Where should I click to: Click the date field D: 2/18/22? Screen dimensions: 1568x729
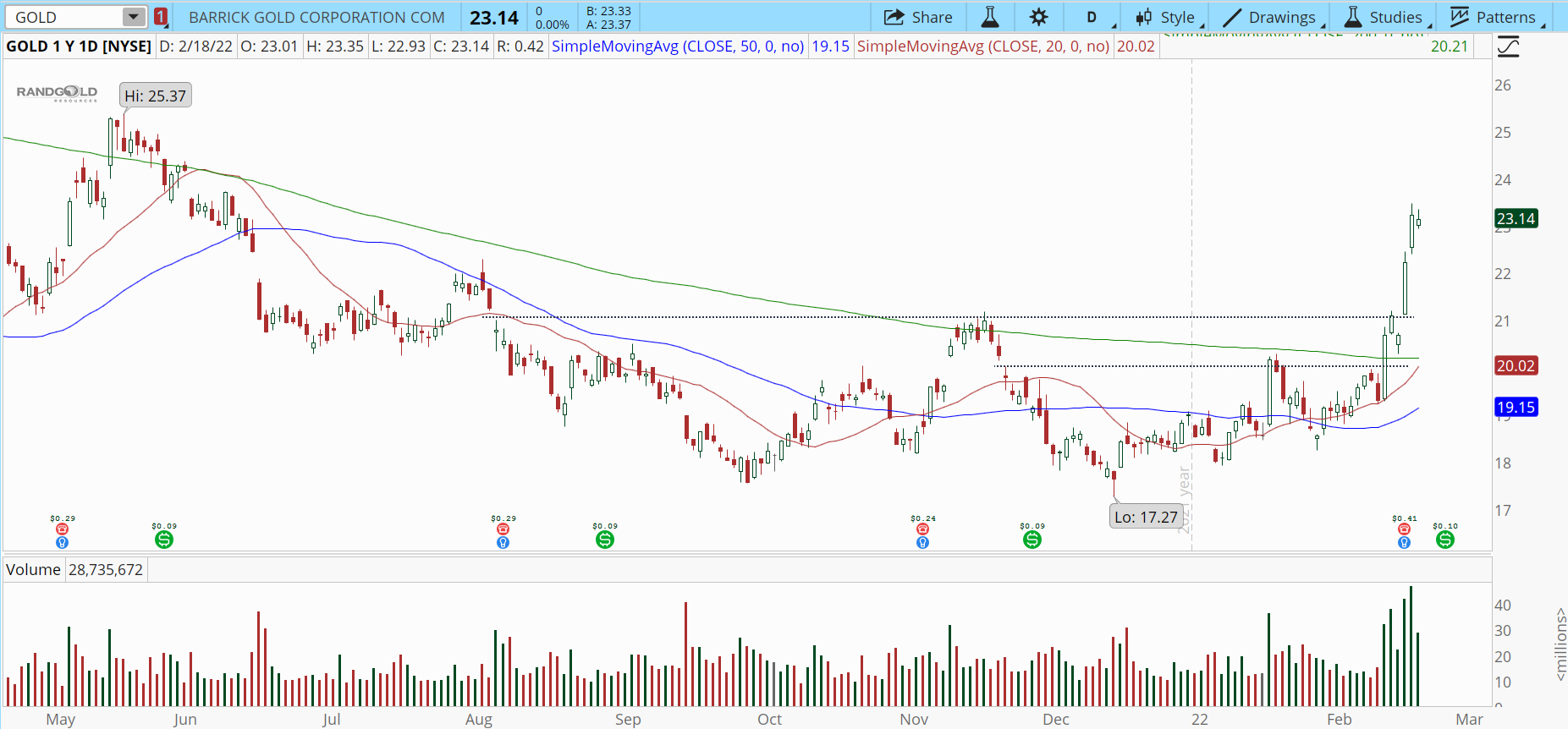coord(196,47)
